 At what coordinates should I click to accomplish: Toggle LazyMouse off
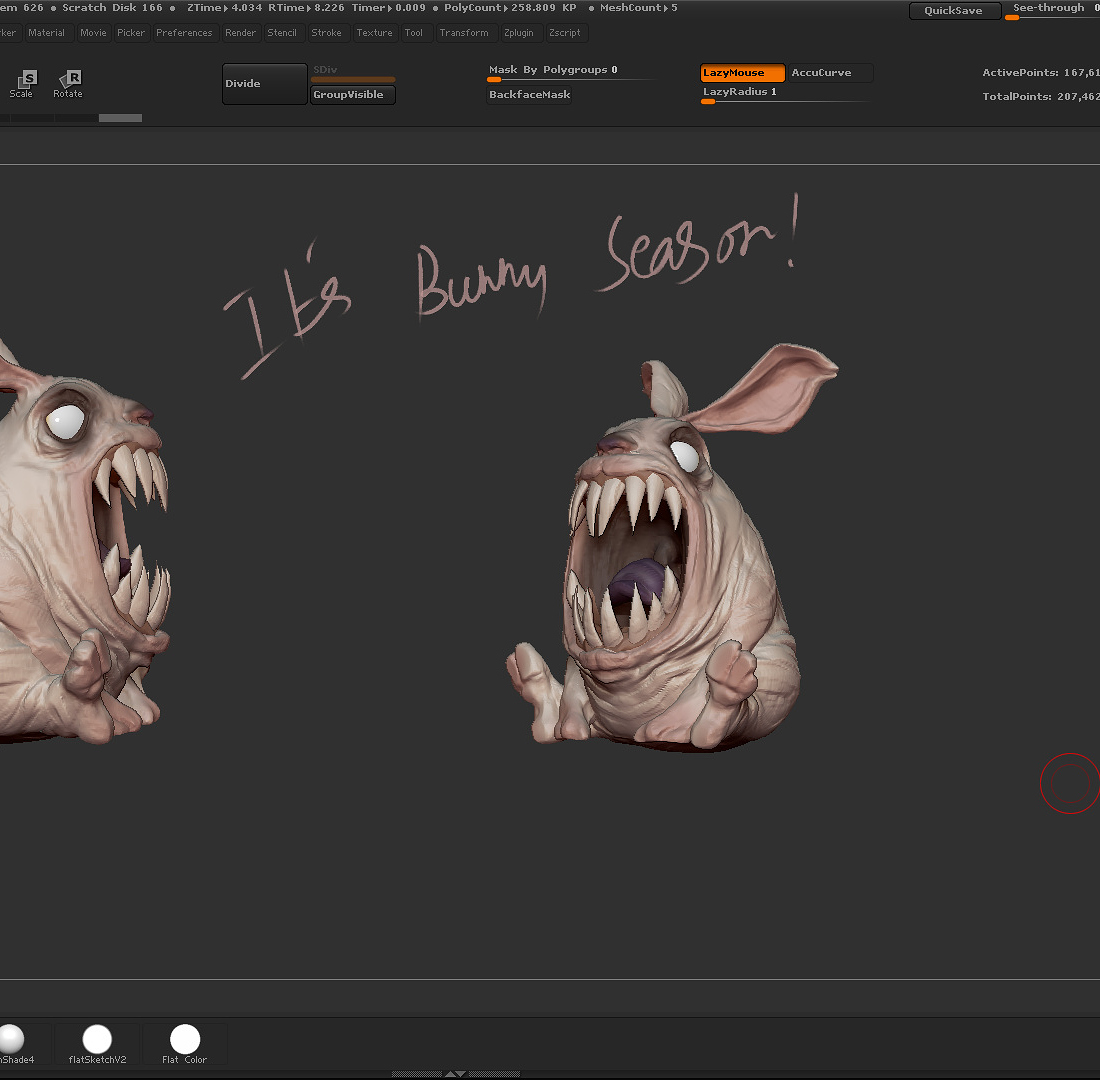[742, 73]
